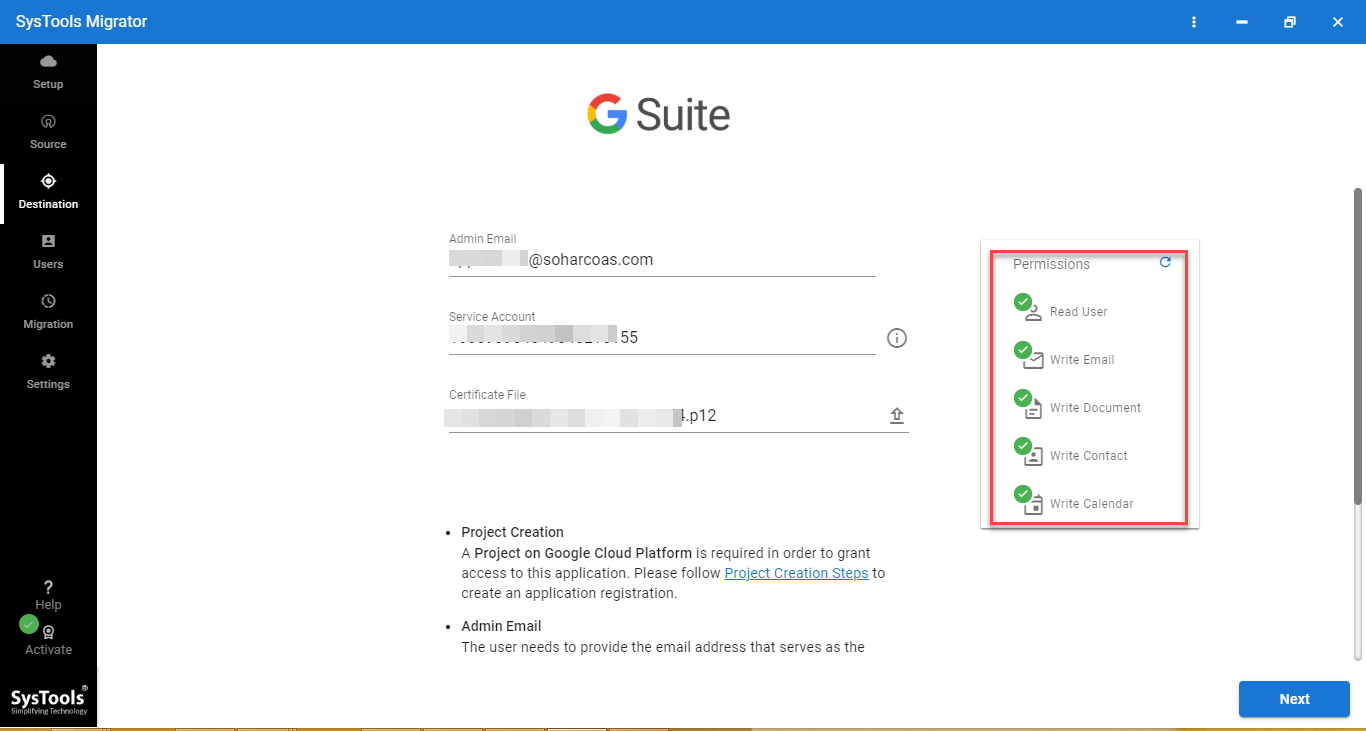Viewport: 1366px width, 731px height.
Task: Click the Write Calendar label
Action: tap(1092, 504)
